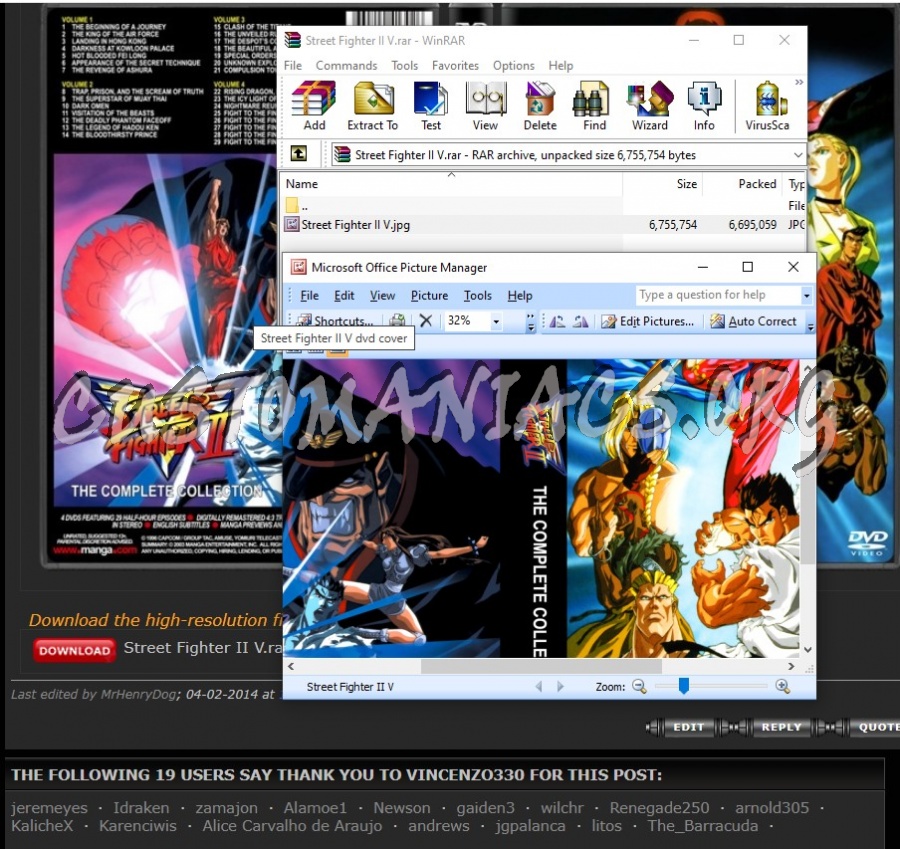Open the Picture menu

[429, 296]
